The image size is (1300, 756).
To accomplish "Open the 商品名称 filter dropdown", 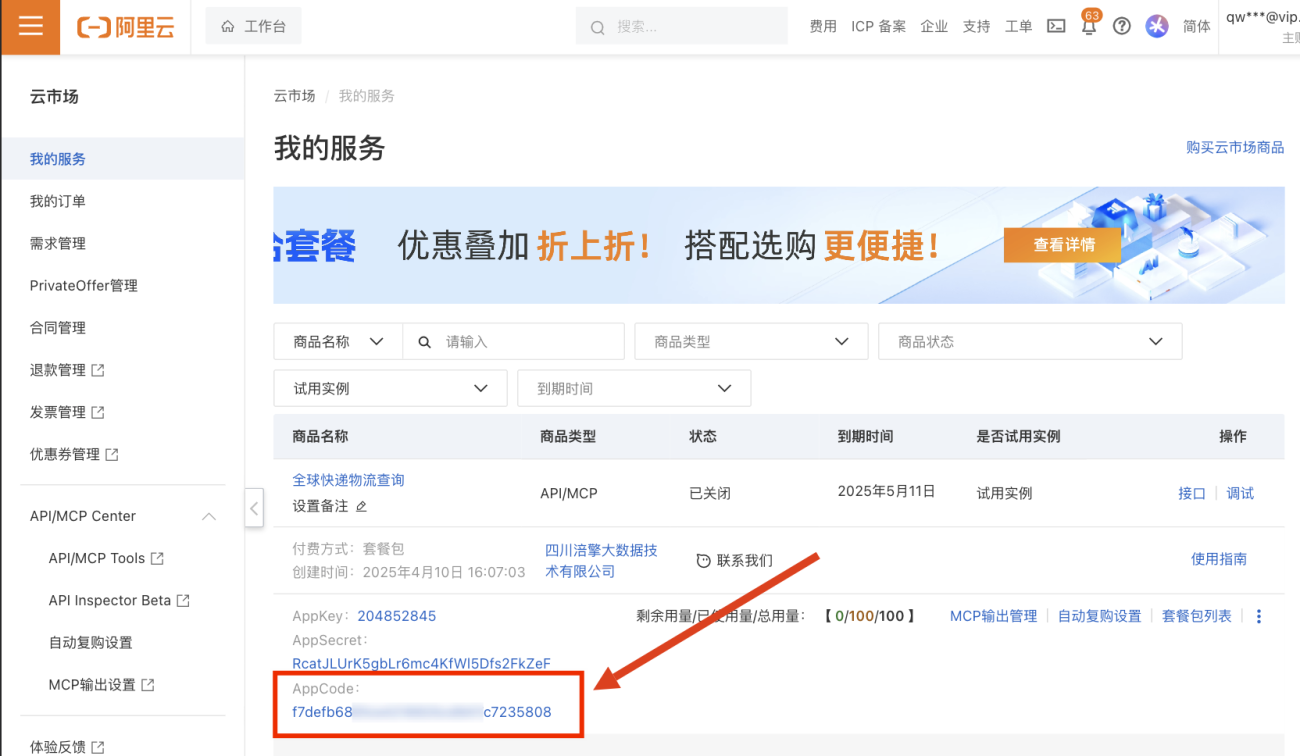I will pyautogui.click(x=338, y=341).
